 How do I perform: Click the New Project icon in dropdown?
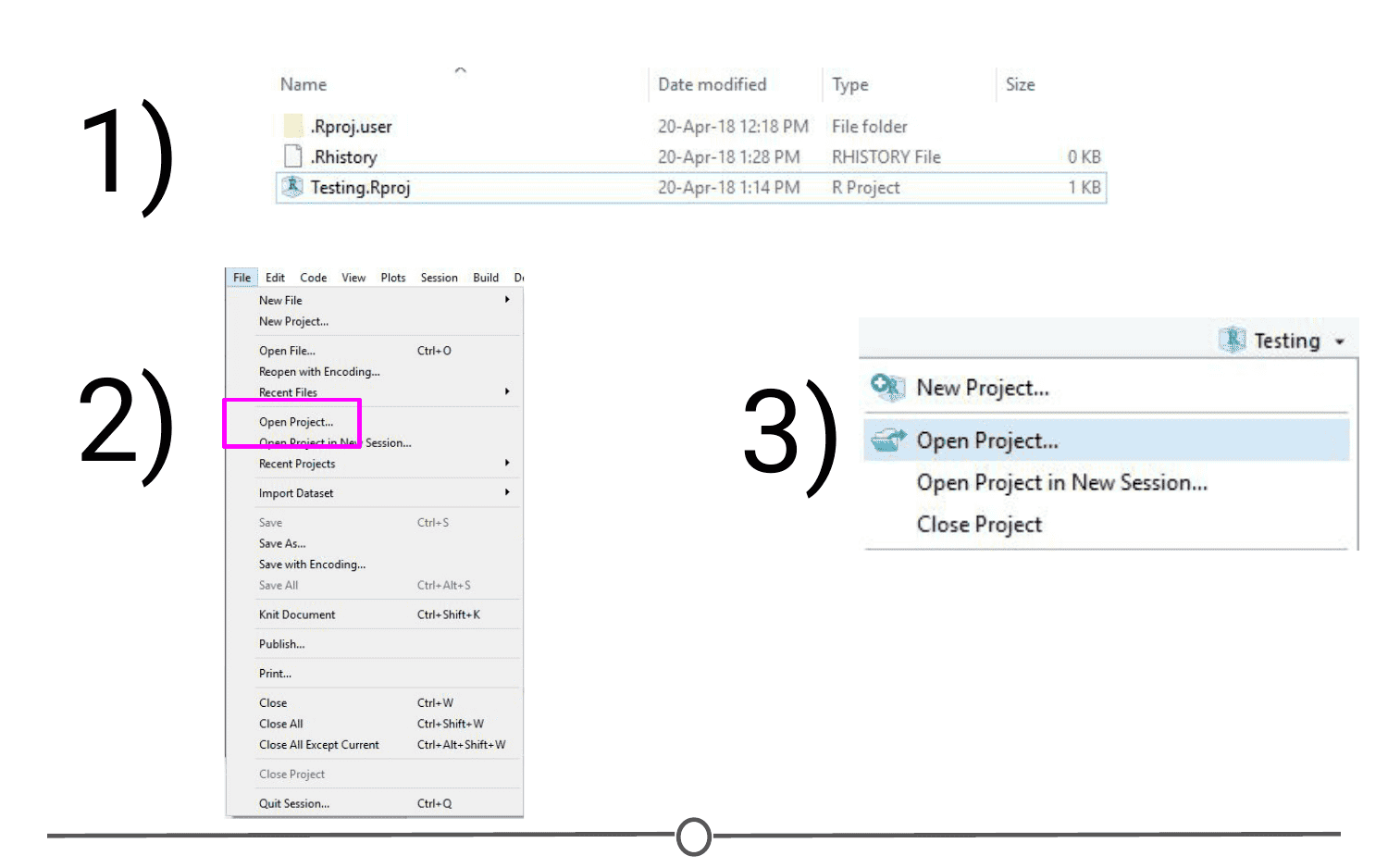tap(886, 387)
